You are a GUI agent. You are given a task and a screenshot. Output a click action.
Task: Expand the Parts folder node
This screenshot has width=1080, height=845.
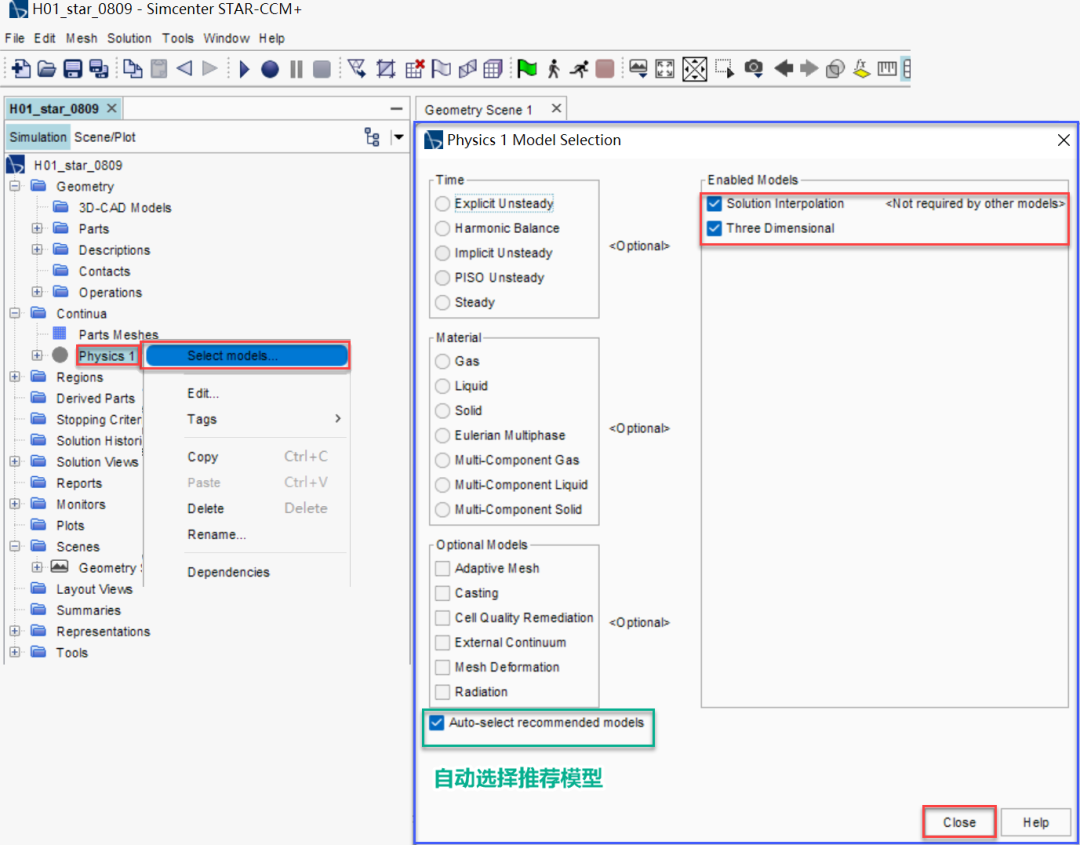point(37,229)
